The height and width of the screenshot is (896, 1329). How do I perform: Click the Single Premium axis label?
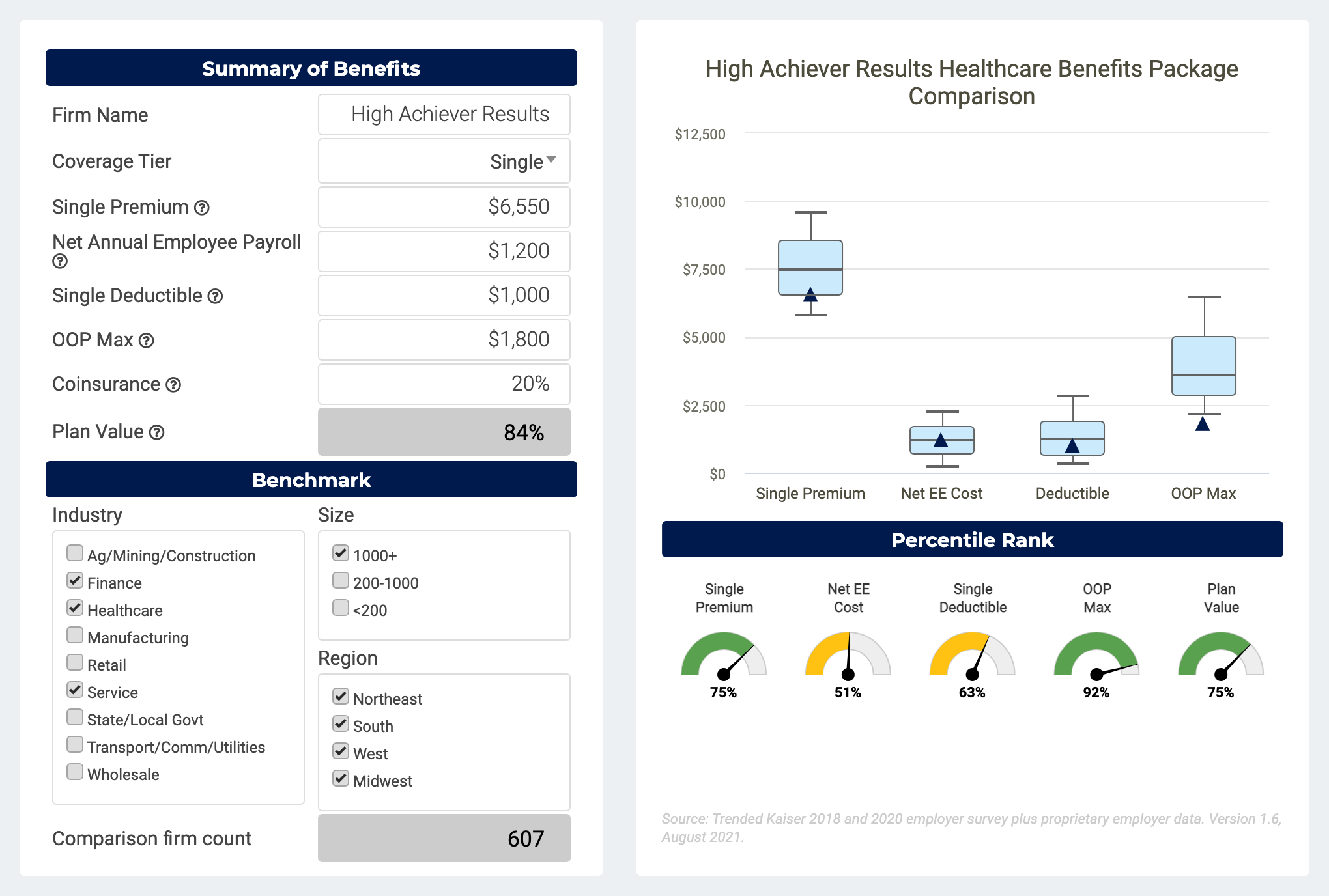[810, 494]
